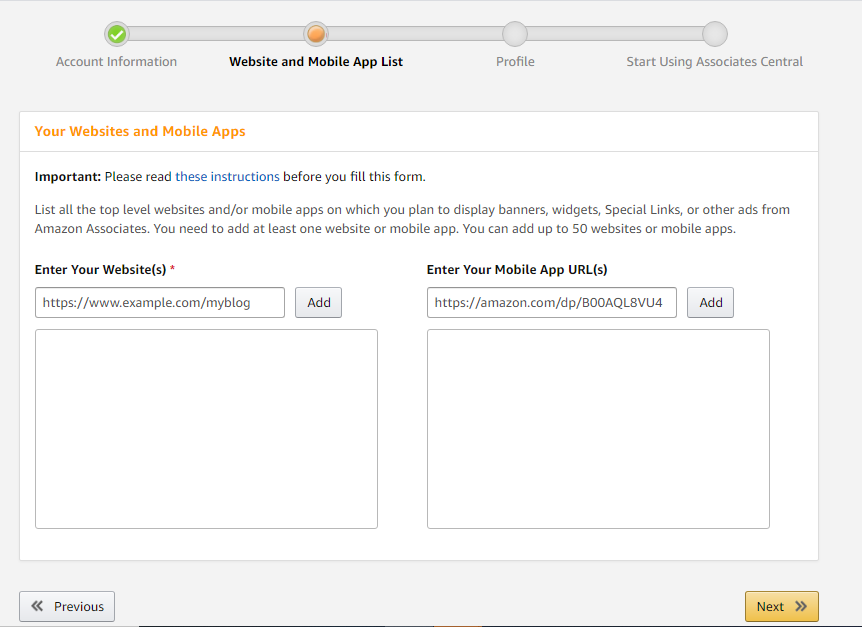This screenshot has height=627, width=862.
Task: Click inside the mobile apps list box
Action: point(598,429)
